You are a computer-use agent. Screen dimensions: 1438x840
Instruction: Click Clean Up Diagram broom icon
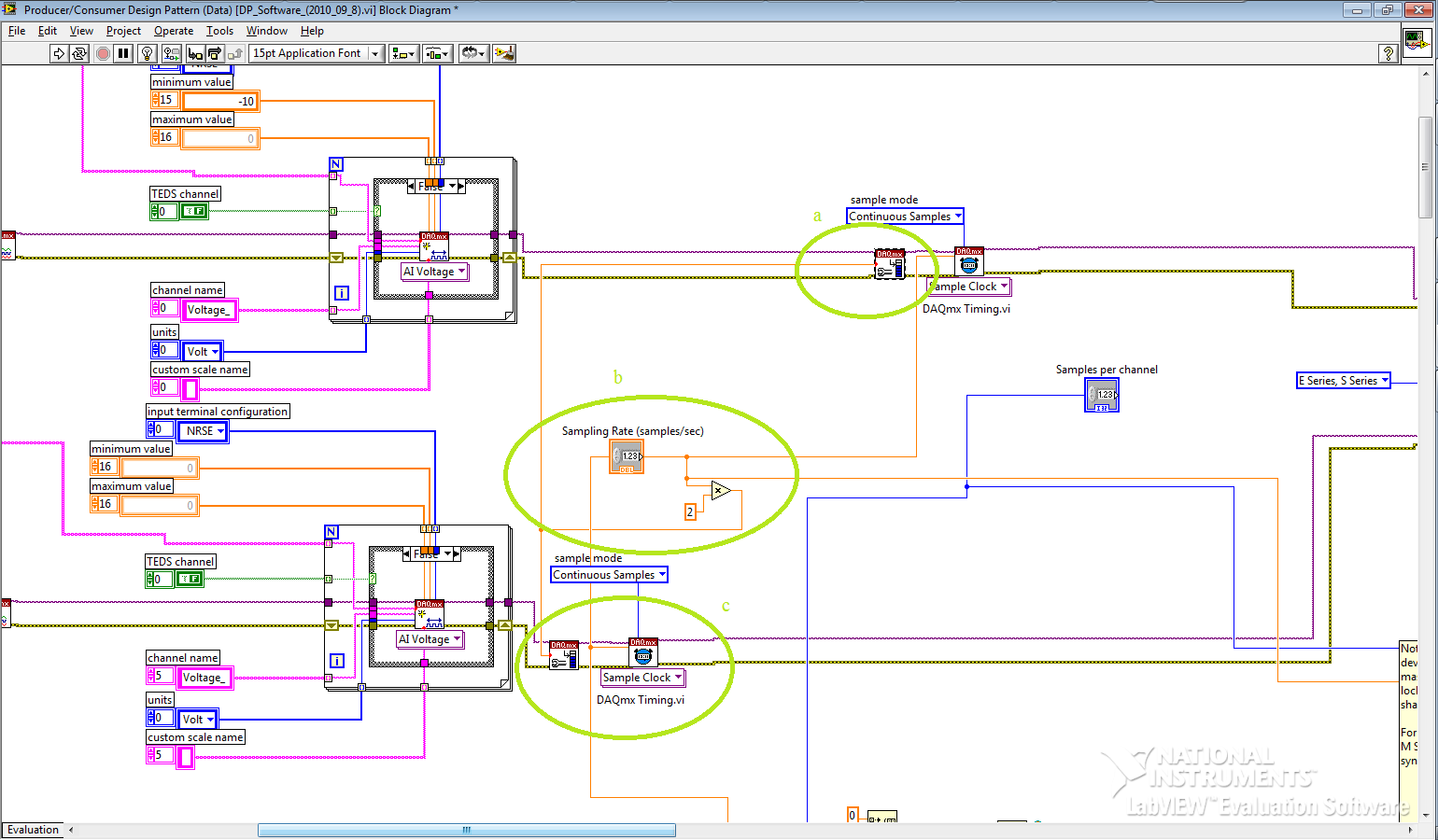click(504, 53)
